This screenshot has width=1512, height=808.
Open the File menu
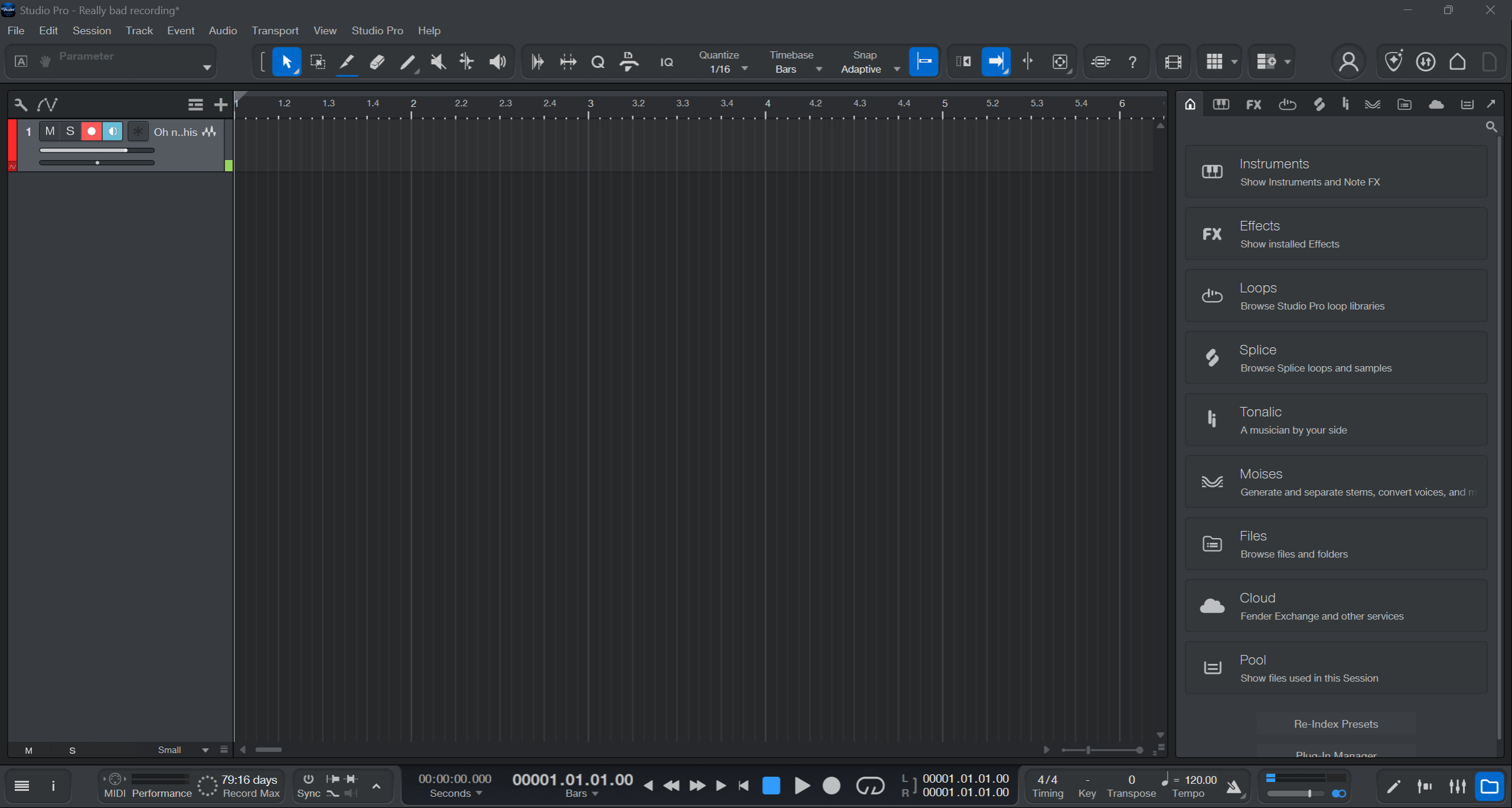(x=16, y=31)
